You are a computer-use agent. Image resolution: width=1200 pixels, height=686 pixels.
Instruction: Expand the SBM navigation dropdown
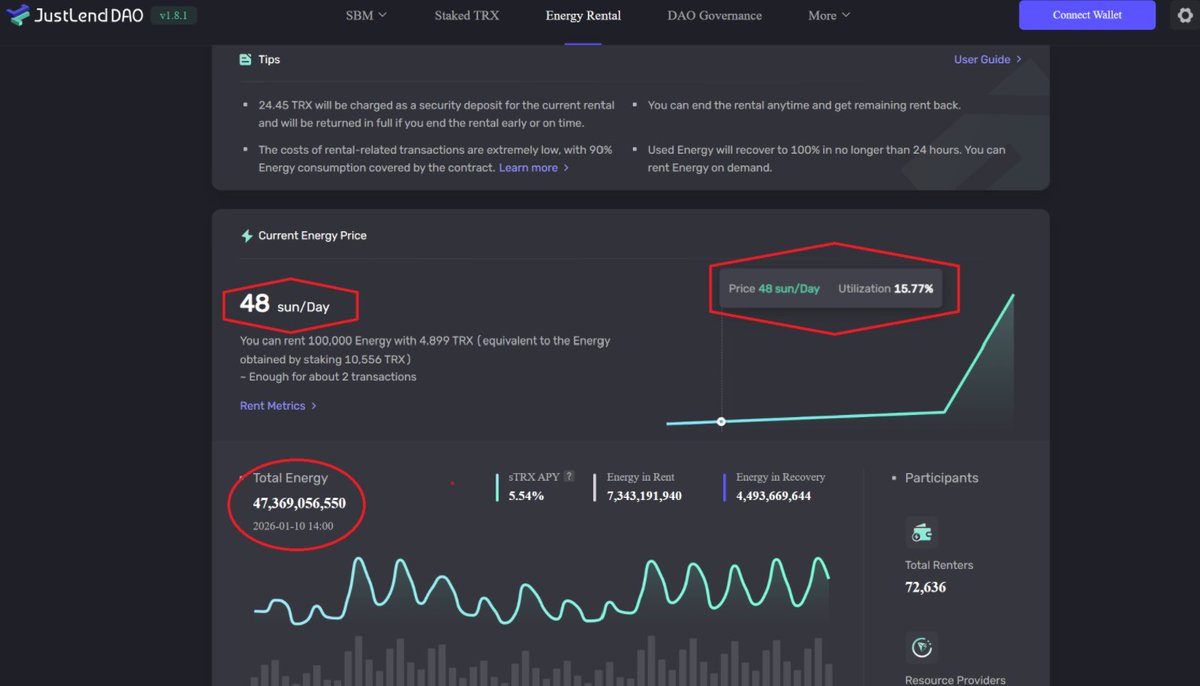pyautogui.click(x=365, y=16)
